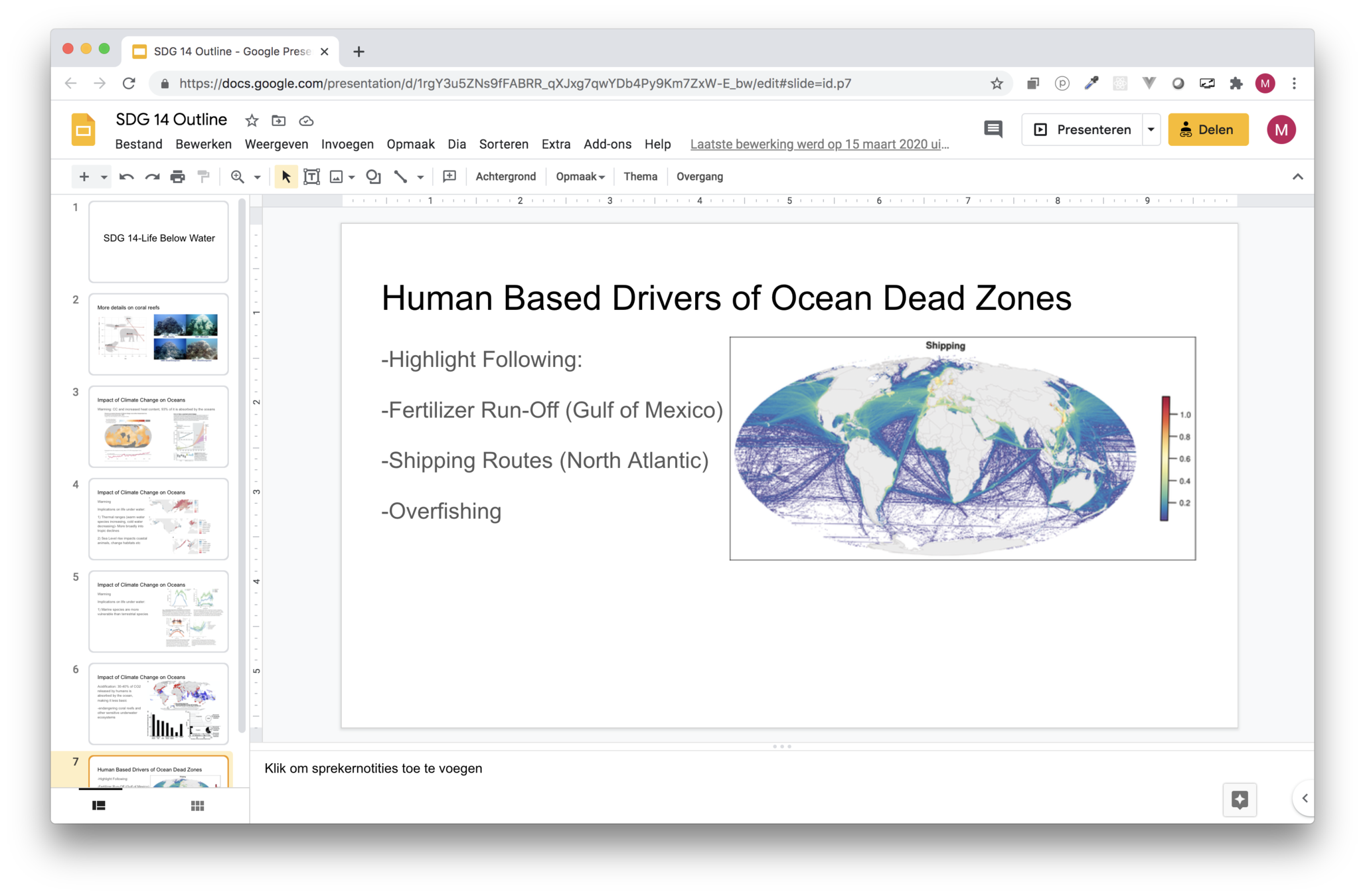
Task: Open the Dia menu
Action: (x=457, y=144)
